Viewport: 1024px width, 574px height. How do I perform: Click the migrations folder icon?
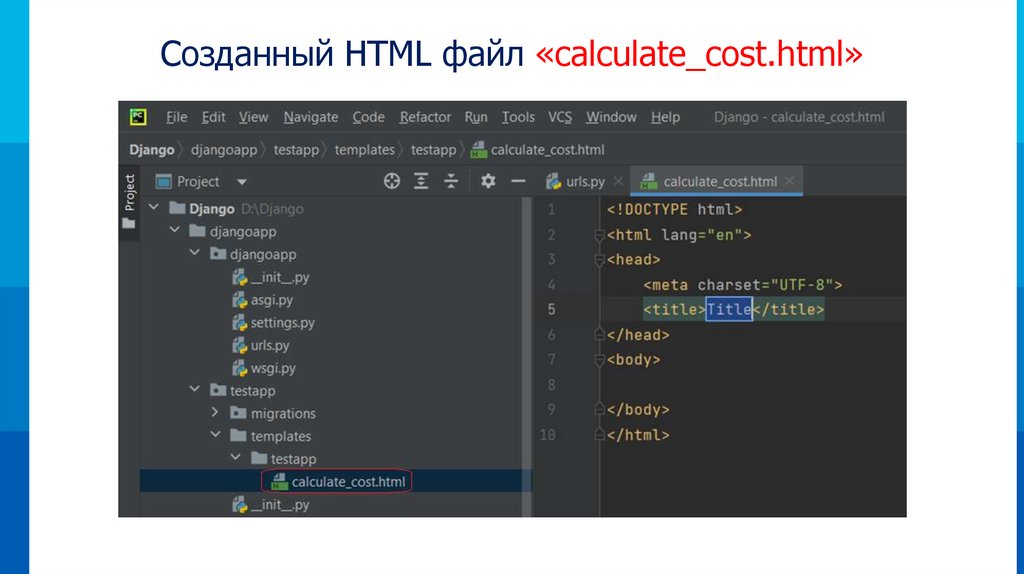coord(238,413)
